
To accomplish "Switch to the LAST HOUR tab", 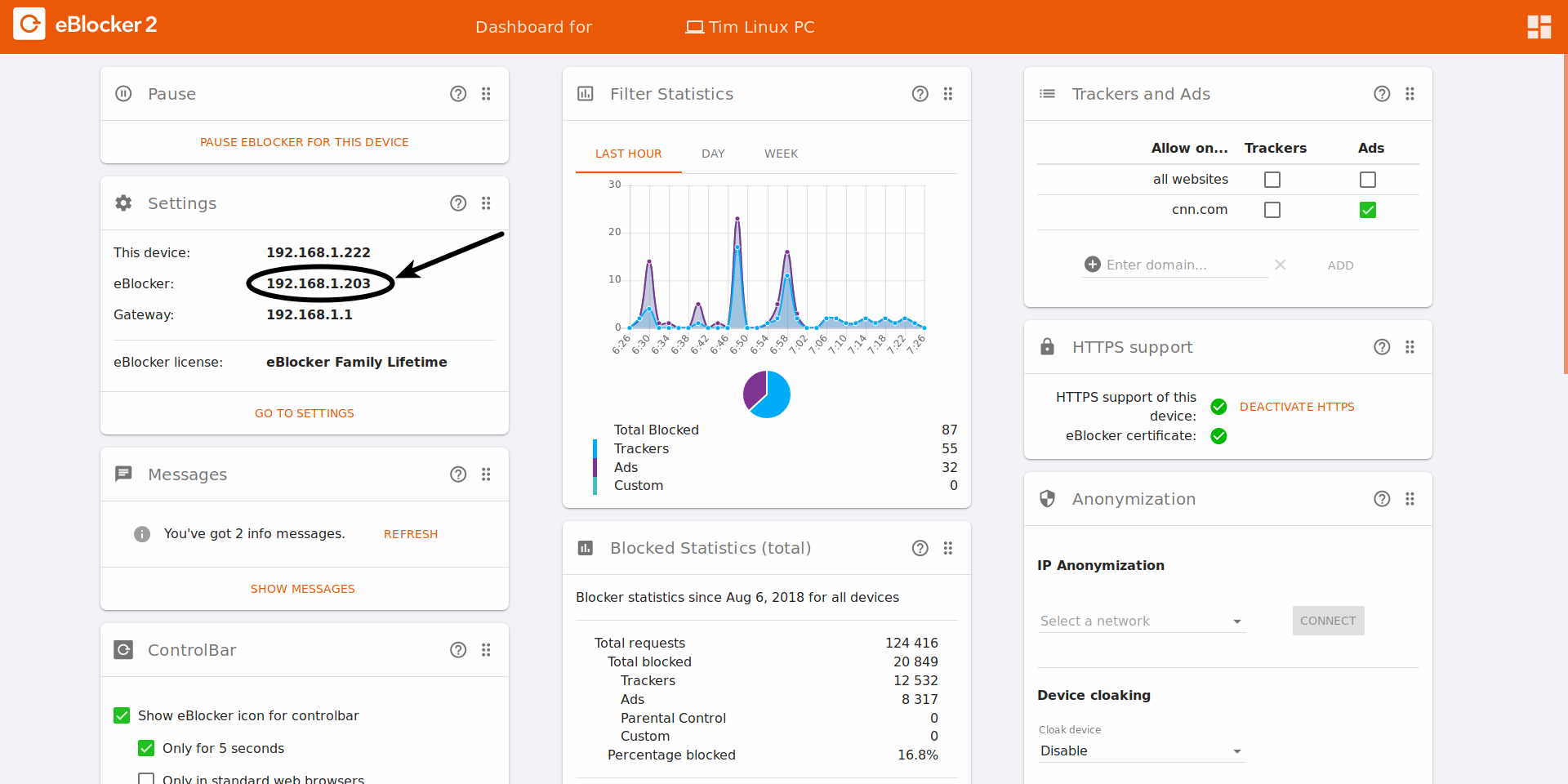I will point(628,154).
